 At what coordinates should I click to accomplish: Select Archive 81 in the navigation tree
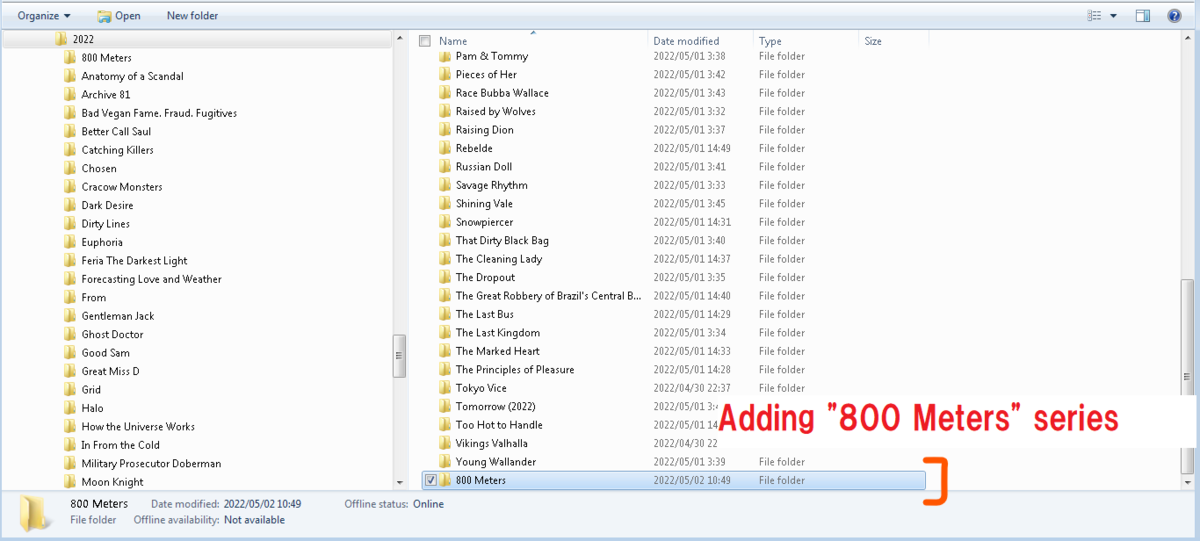coord(105,95)
